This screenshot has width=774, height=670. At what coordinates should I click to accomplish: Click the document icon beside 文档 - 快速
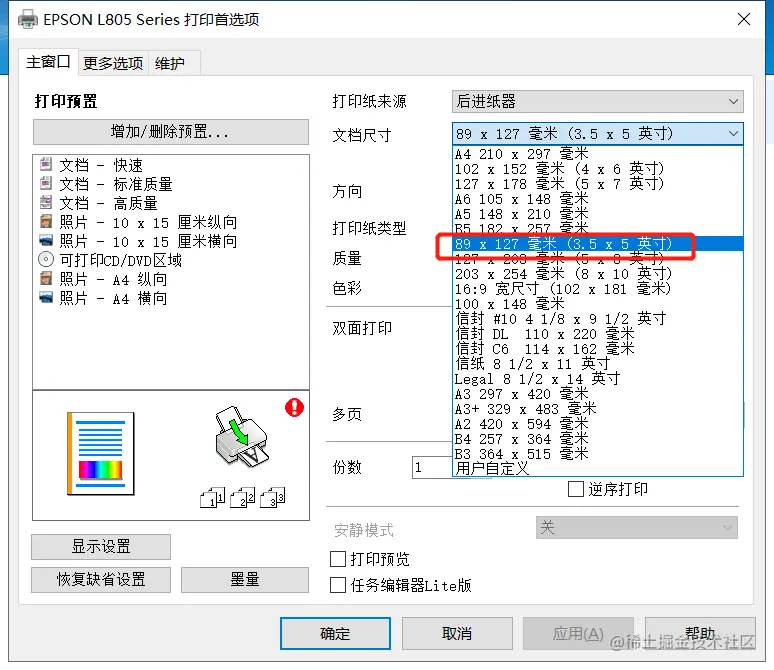click(x=46, y=164)
